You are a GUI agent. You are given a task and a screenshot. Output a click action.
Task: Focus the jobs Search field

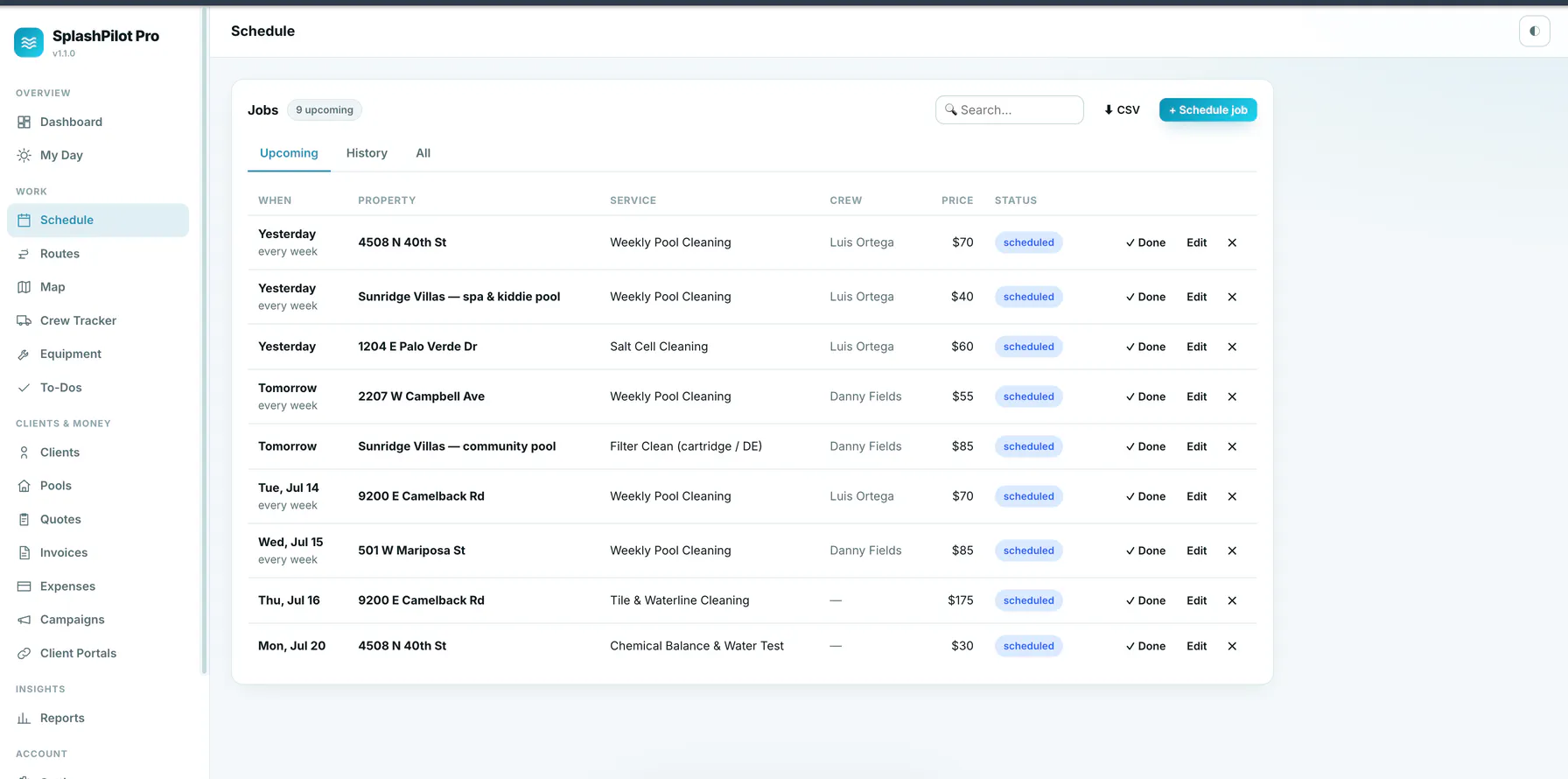[x=1009, y=110]
